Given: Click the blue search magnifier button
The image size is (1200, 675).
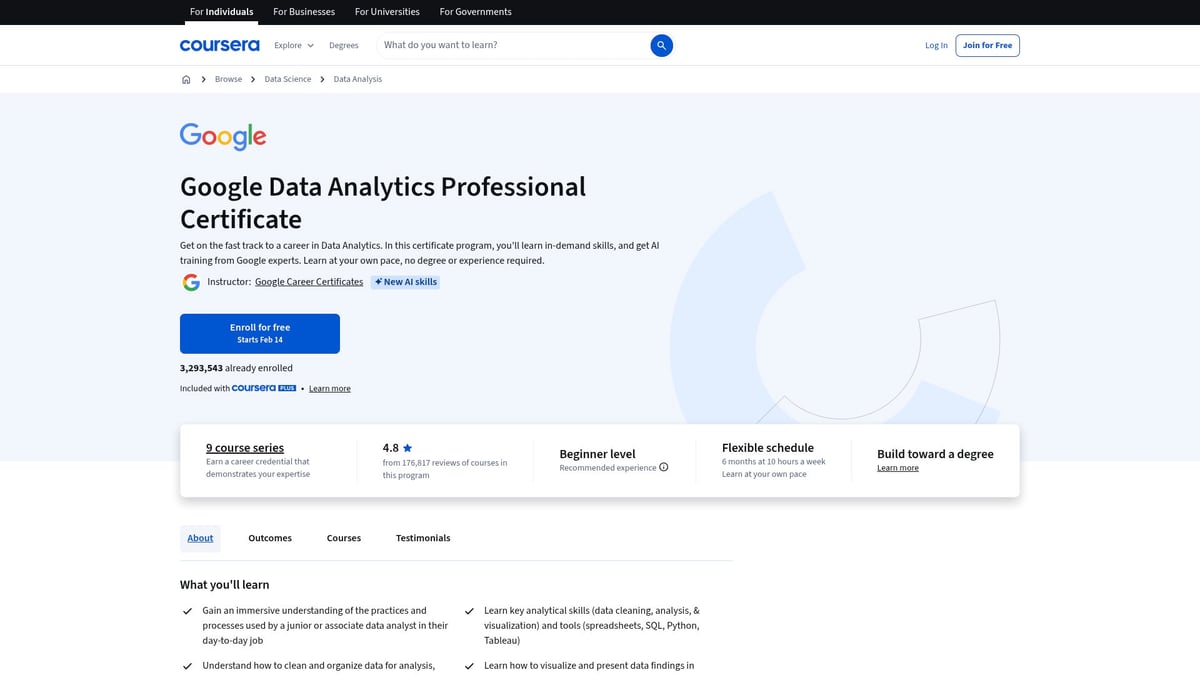Looking at the screenshot, I should click(661, 45).
